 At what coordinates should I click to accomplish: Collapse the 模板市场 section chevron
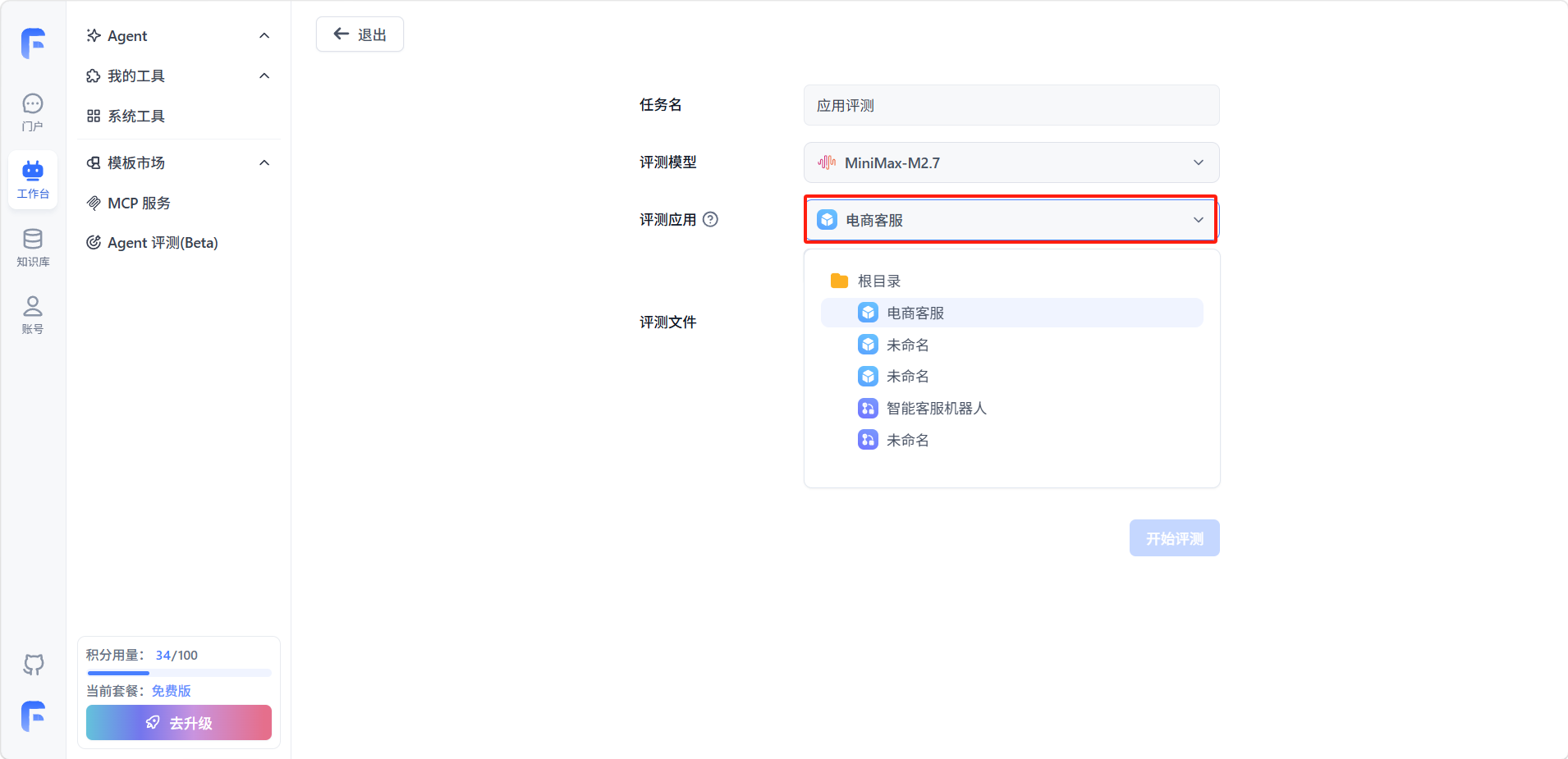coord(264,162)
